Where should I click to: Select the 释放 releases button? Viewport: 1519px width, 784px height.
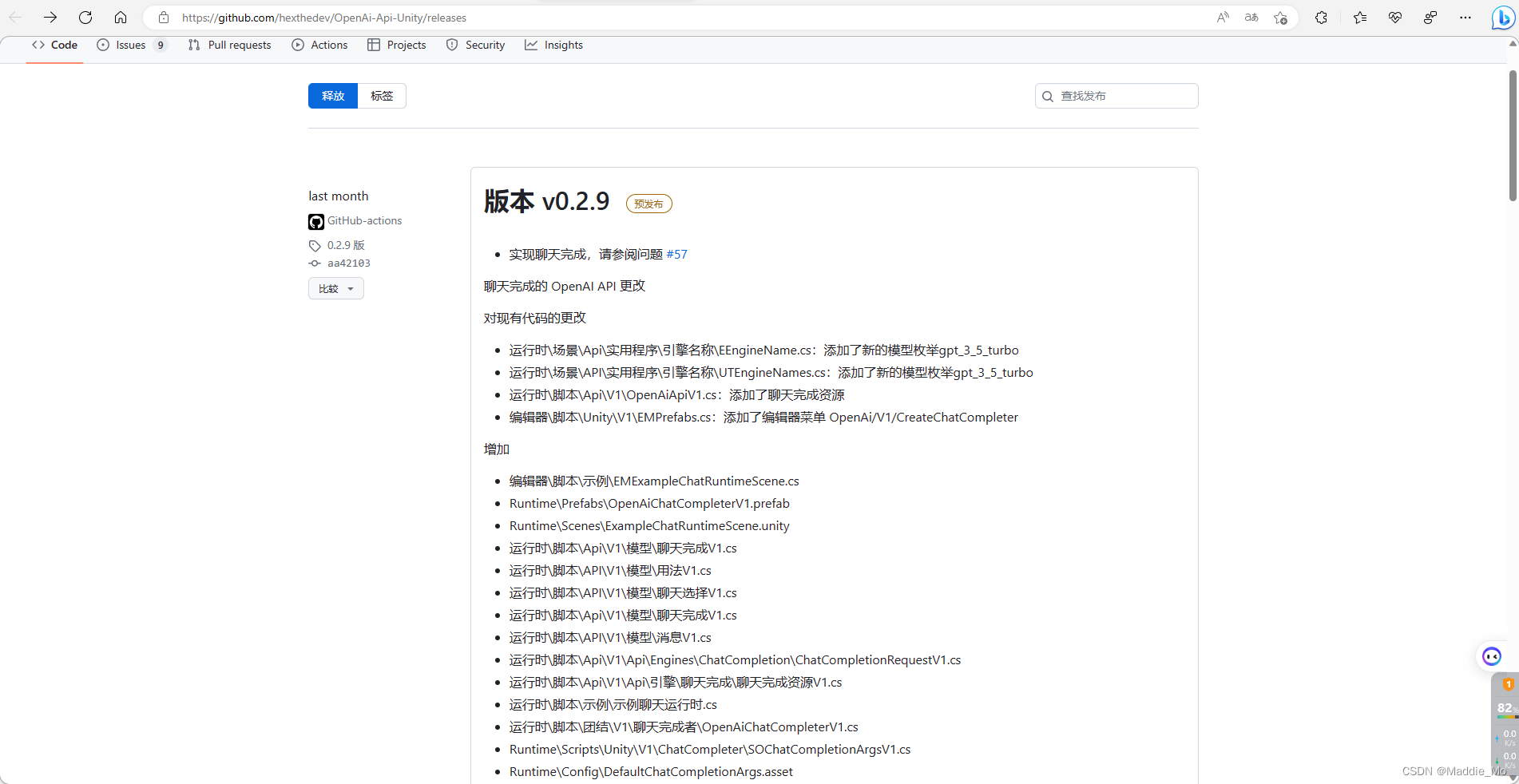(x=333, y=96)
